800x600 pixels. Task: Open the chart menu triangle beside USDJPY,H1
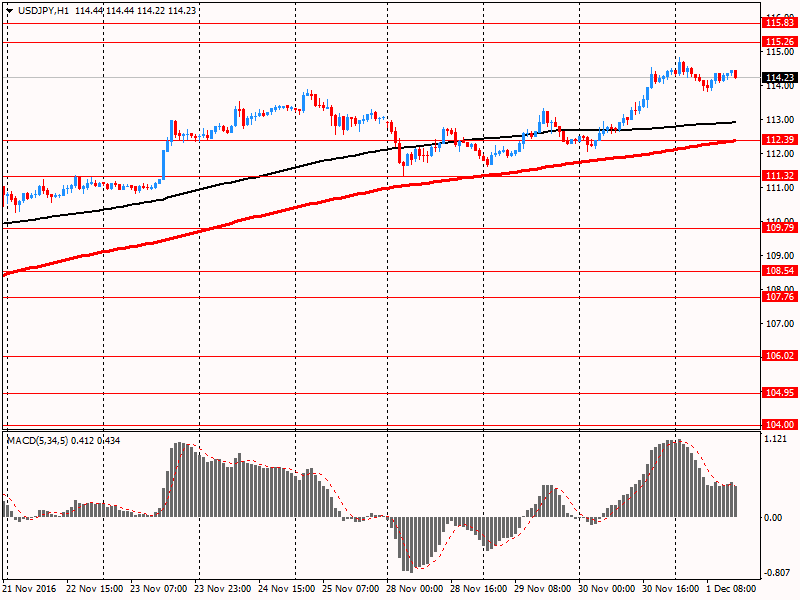10,10
